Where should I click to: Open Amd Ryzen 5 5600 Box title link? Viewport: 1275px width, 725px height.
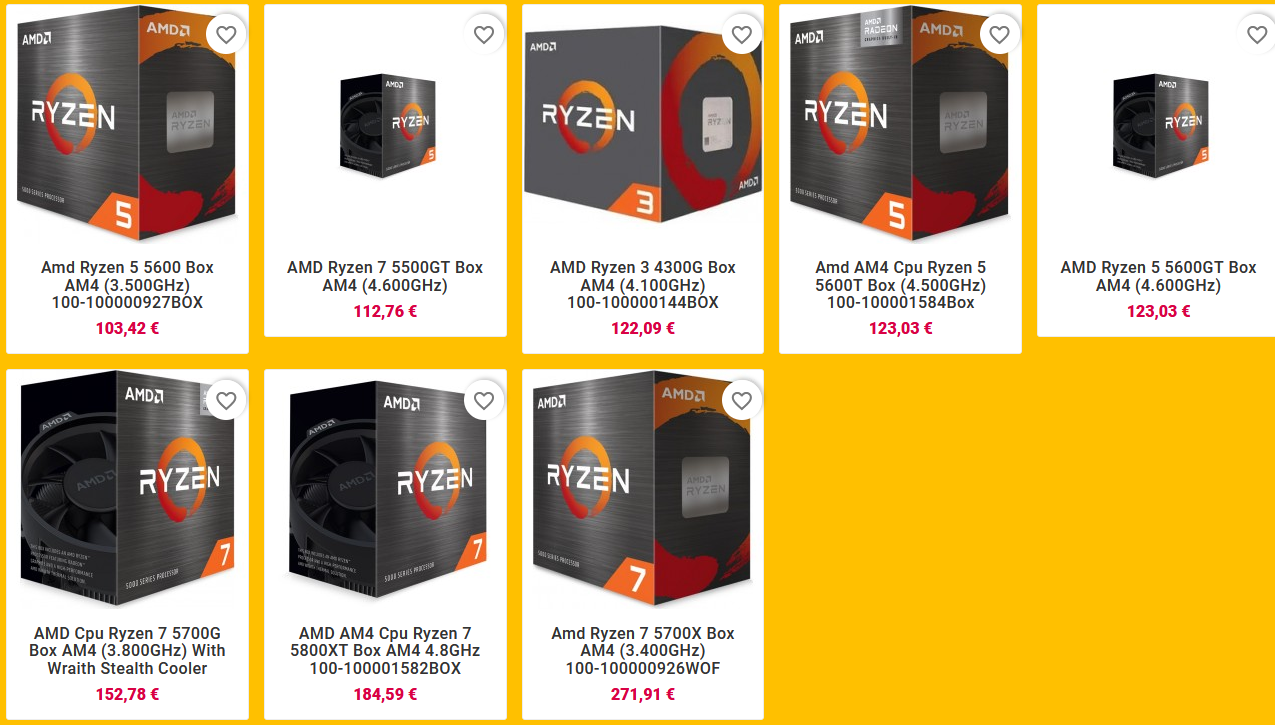[x=127, y=285]
